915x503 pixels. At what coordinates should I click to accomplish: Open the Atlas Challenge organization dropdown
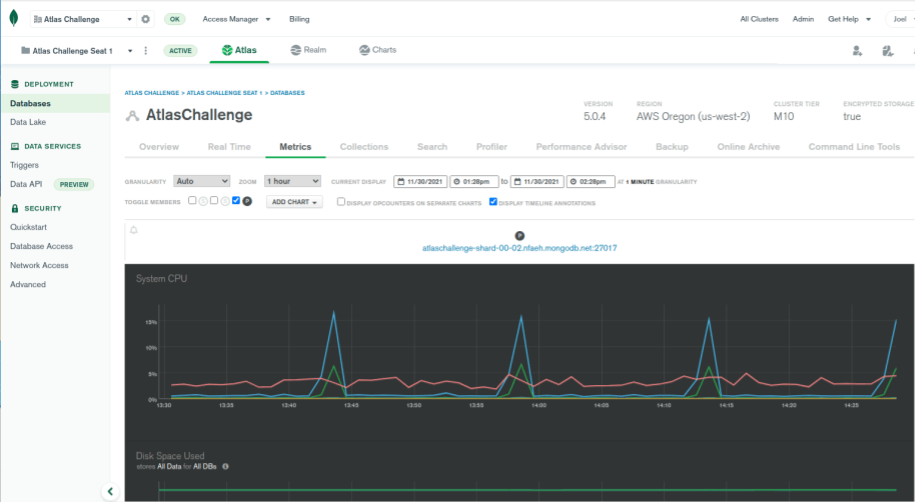click(83, 19)
